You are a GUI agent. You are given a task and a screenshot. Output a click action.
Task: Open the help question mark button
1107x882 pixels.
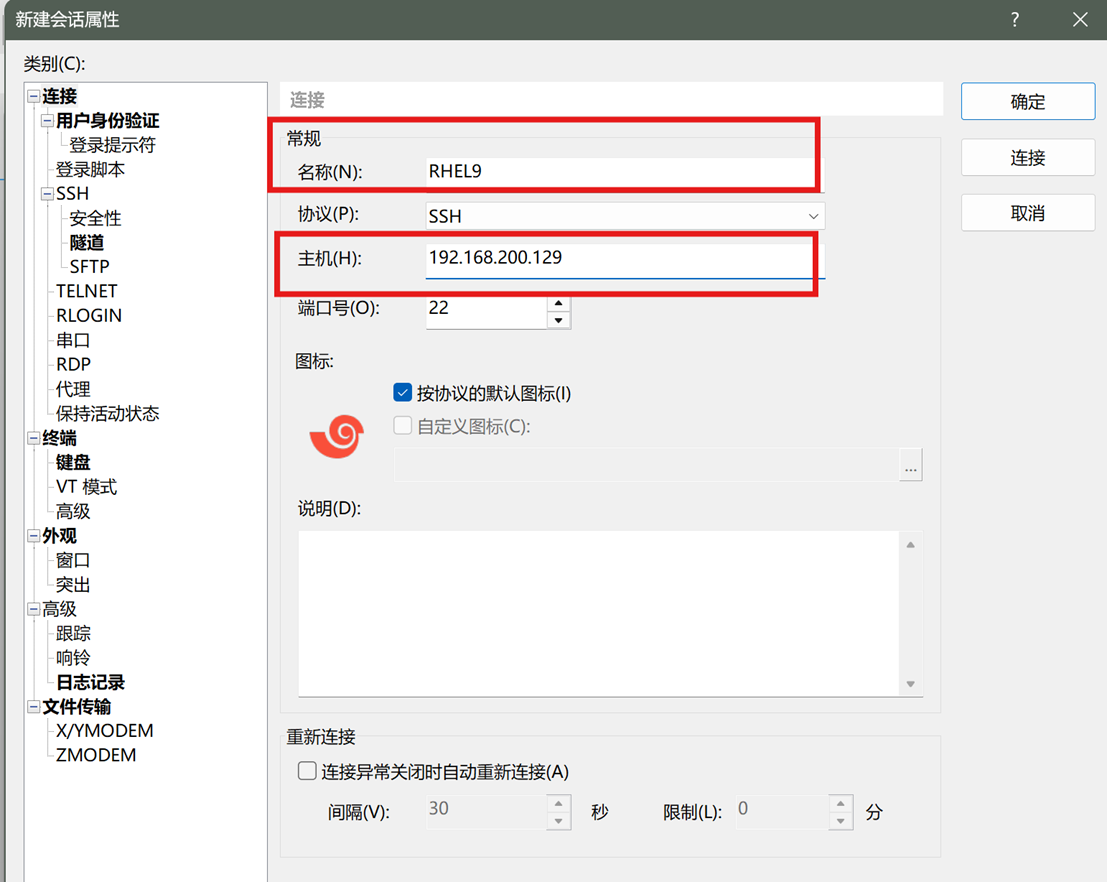[x=1015, y=20]
